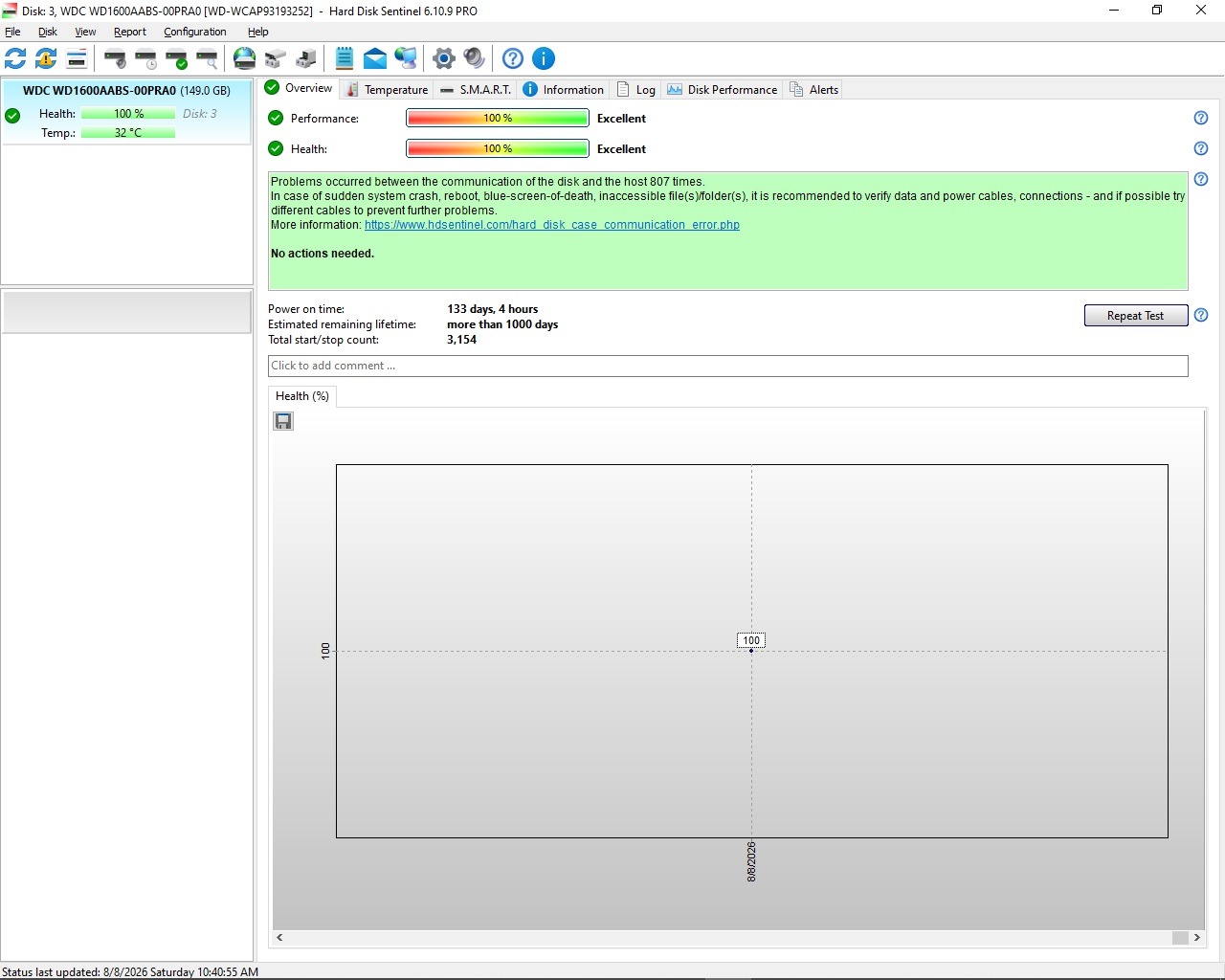Click the sidebar Temp 32 °C bar
Viewport: 1225px width, 980px height.
click(128, 133)
